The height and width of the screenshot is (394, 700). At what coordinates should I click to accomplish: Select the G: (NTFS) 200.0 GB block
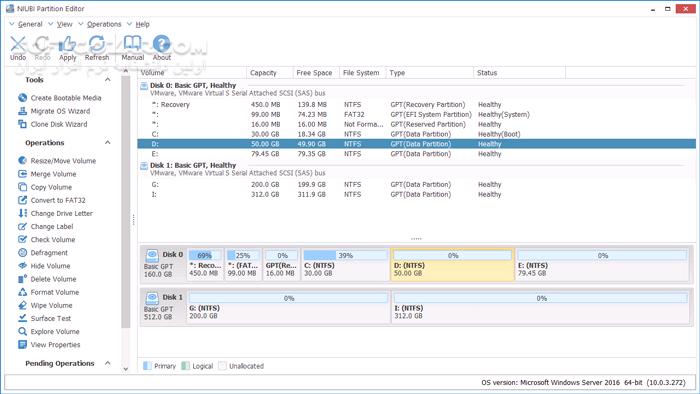tap(288, 307)
